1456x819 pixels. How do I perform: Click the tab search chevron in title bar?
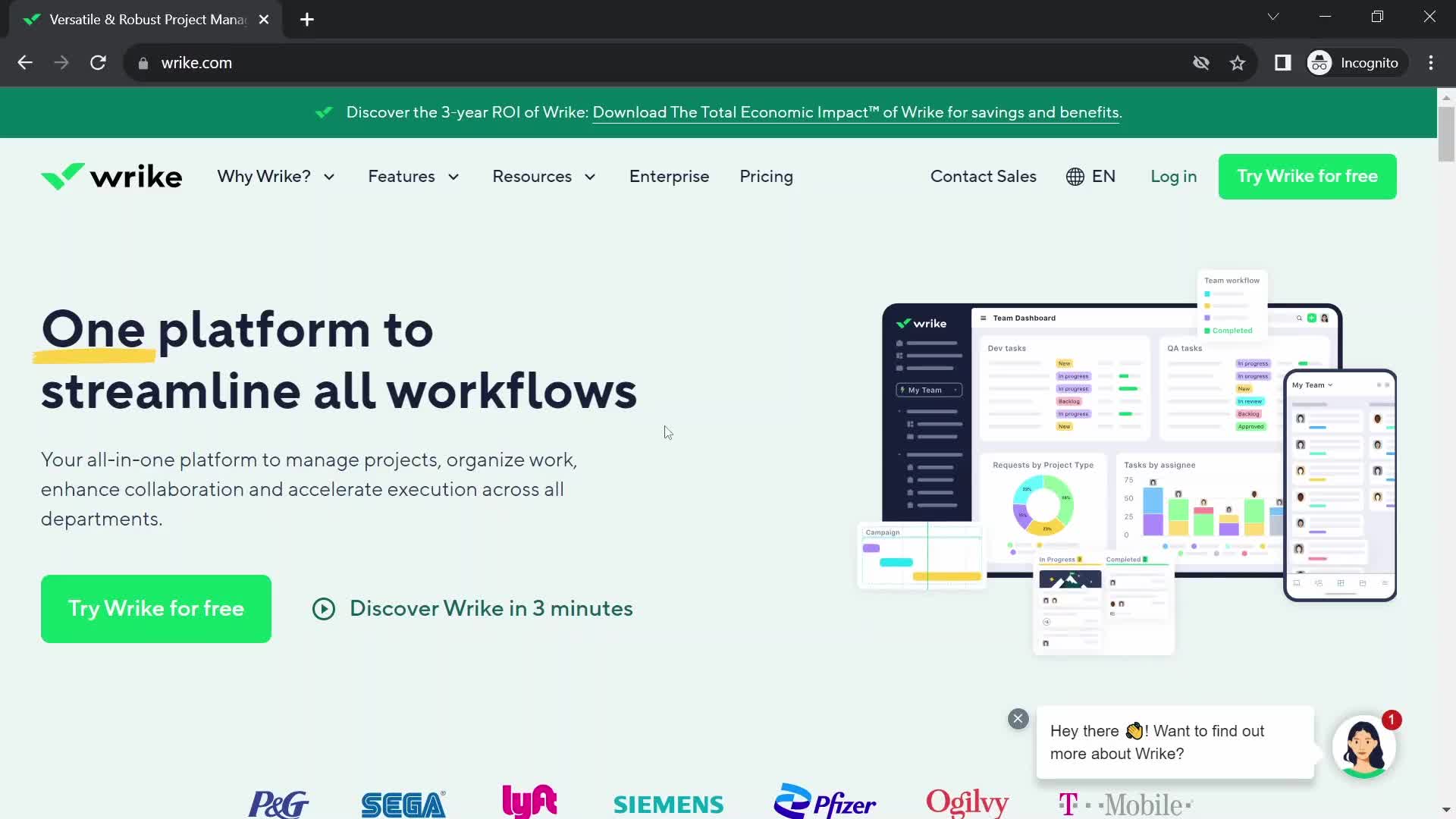point(1273,17)
